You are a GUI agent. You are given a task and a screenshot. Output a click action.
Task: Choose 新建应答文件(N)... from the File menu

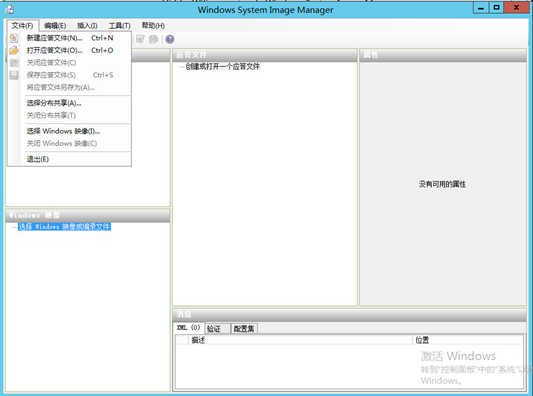(69, 38)
